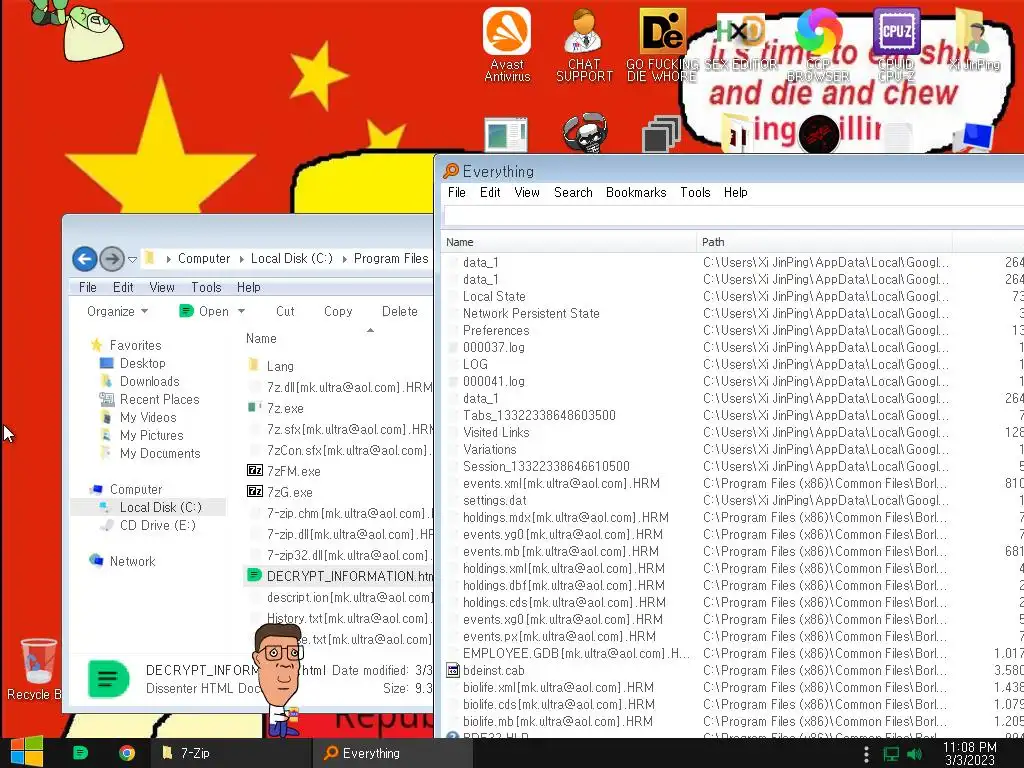
Task: Open Tools menu in Explorer window
Action: point(206,287)
